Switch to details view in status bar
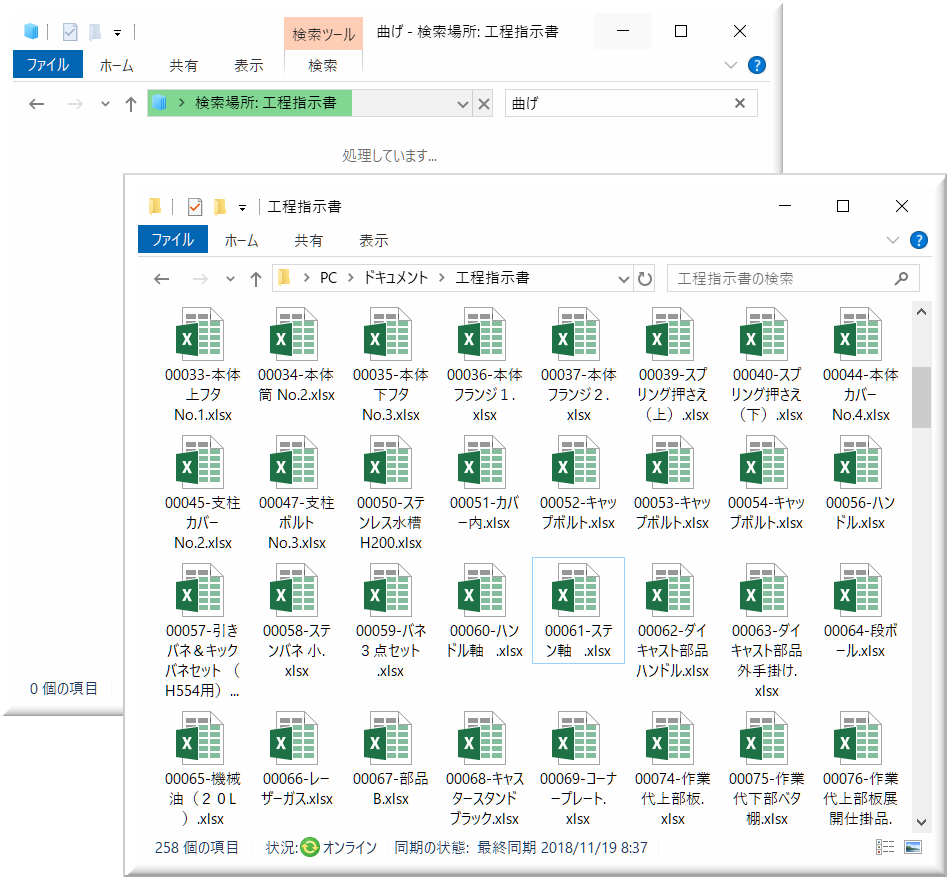Screen dimensions: 947x877 (885, 847)
